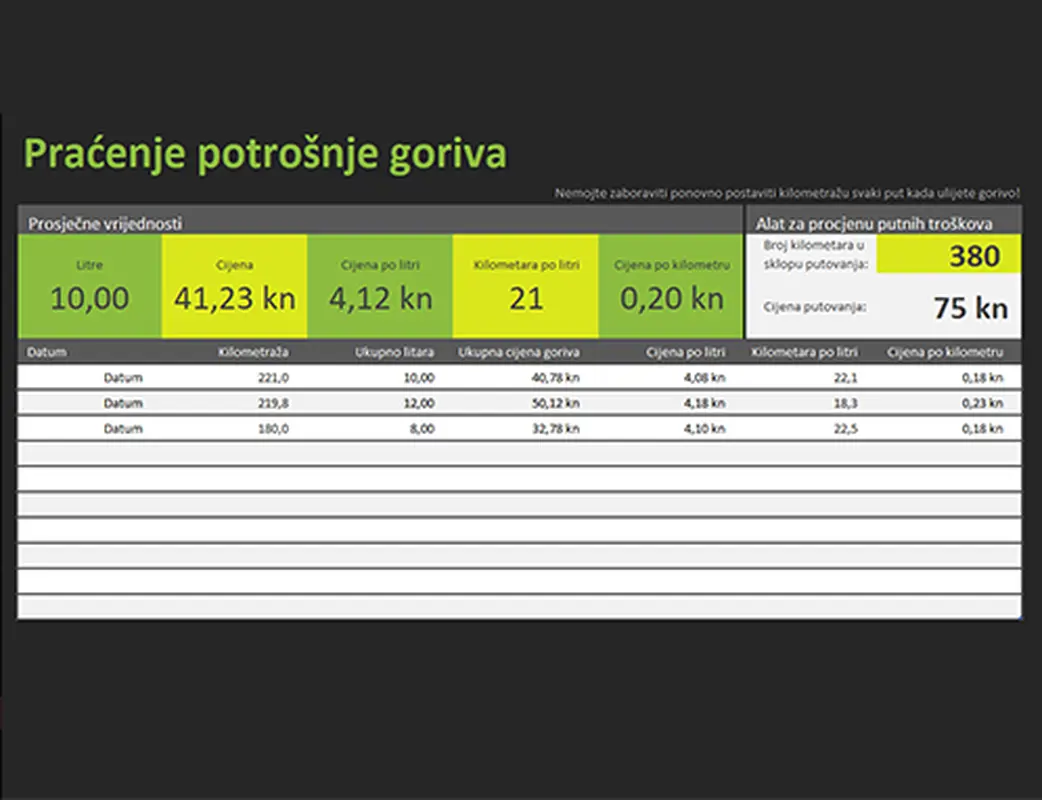Click the Praćenje potrošnje goriva title
This screenshot has height=800, width=1042.
pyautogui.click(x=265, y=153)
